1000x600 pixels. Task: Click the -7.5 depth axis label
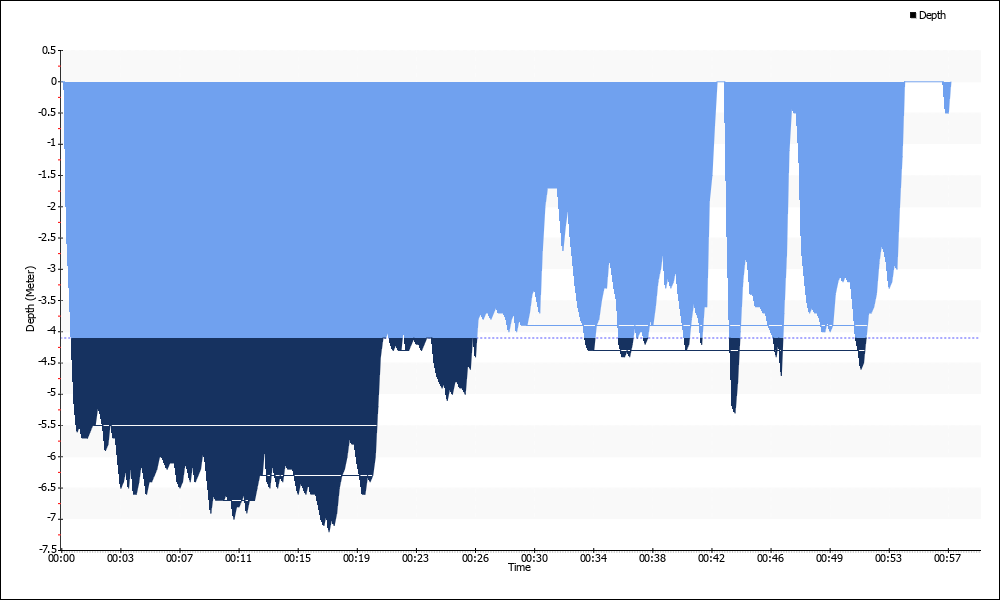(x=47, y=549)
